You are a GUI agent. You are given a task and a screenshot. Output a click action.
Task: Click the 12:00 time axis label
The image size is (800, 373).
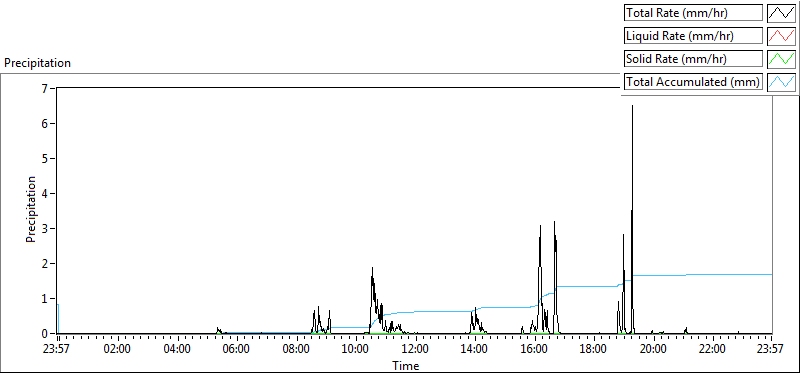click(x=415, y=349)
